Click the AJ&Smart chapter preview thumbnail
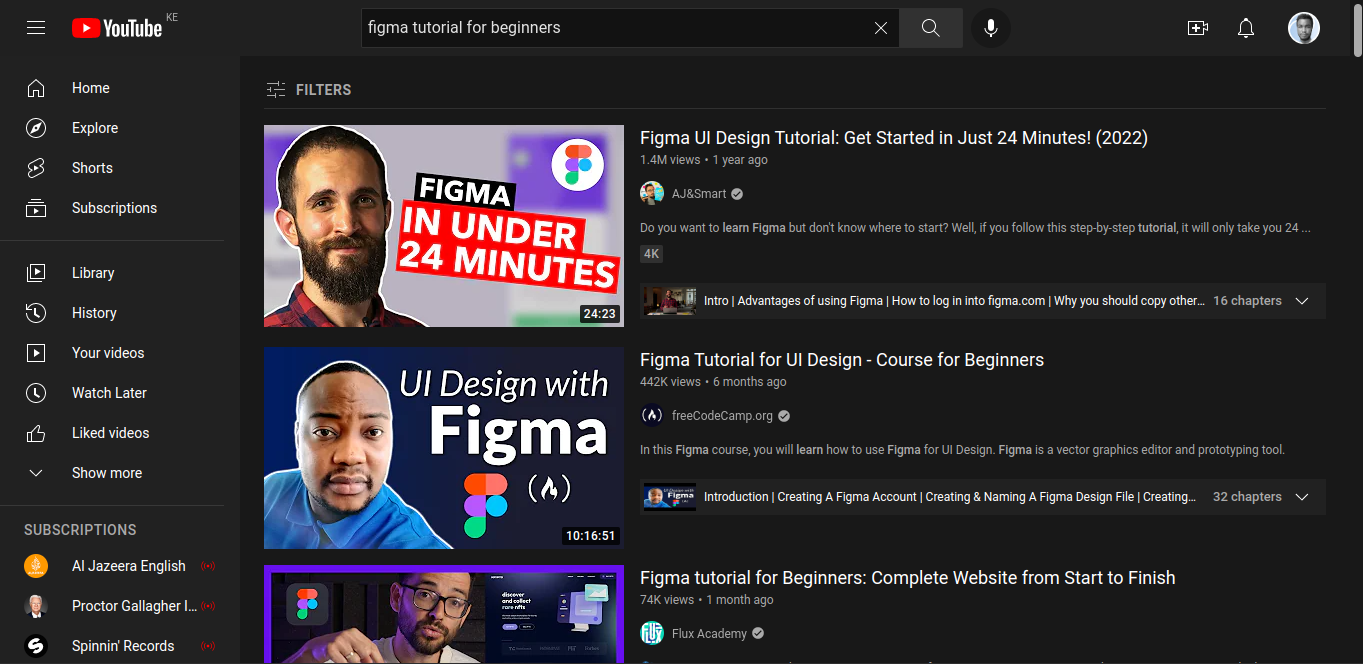The image size is (1363, 664). [670, 301]
